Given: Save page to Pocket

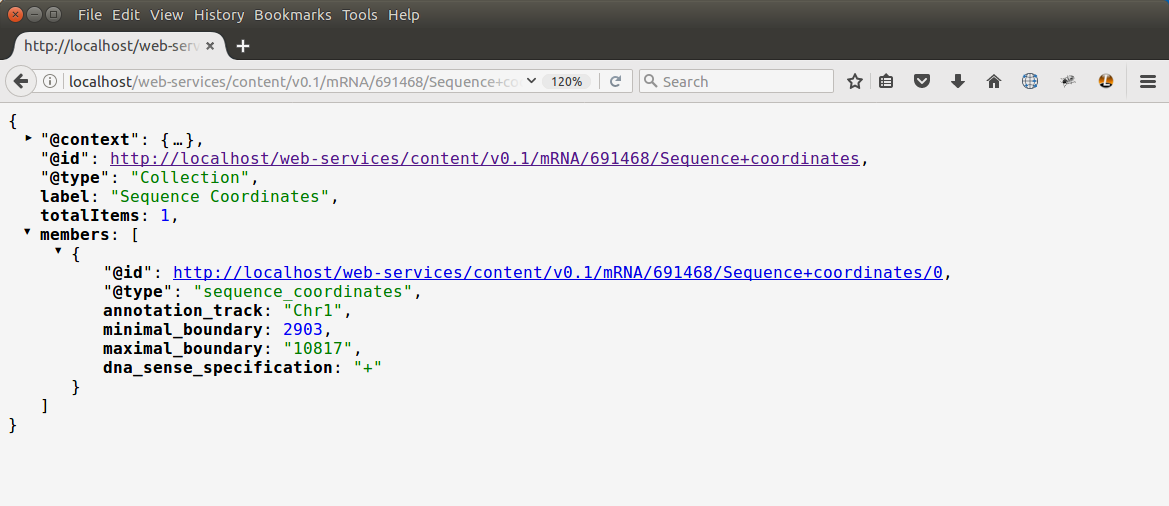Looking at the screenshot, I should pyautogui.click(x=923, y=82).
